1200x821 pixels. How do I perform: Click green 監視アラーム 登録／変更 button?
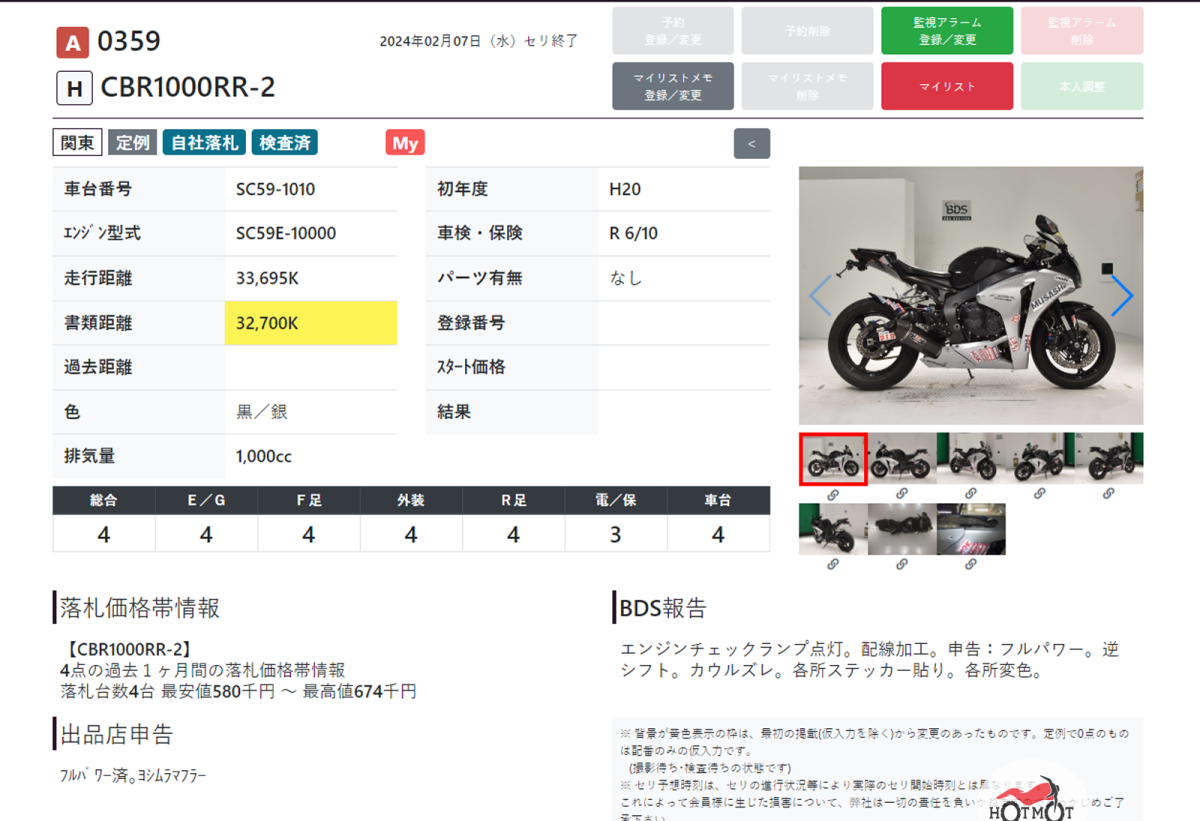pos(947,31)
